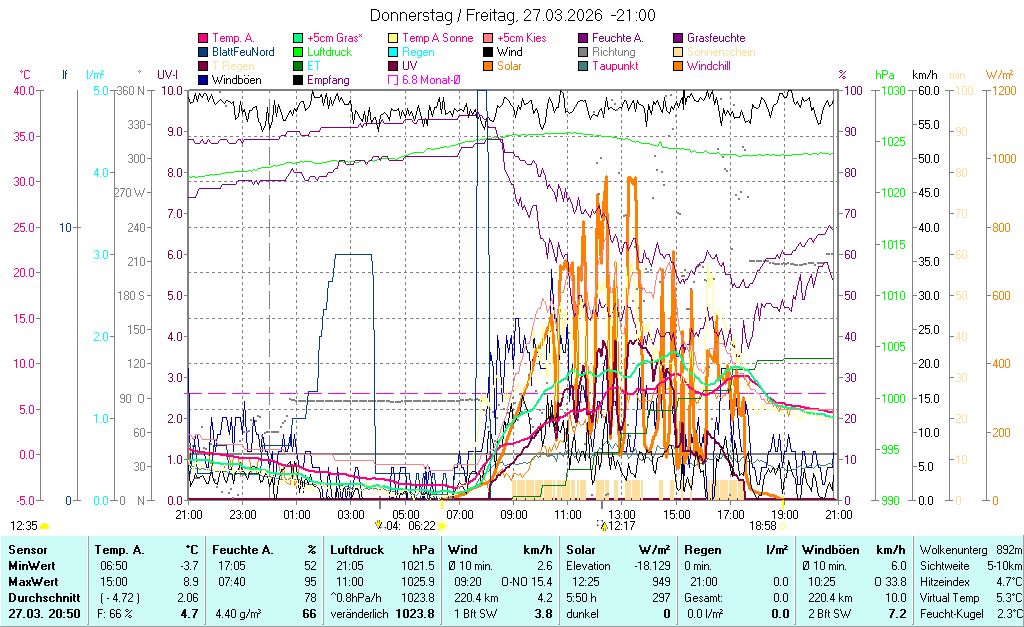Click the UV legend square
This screenshot has height=627, width=1024.
(394, 66)
